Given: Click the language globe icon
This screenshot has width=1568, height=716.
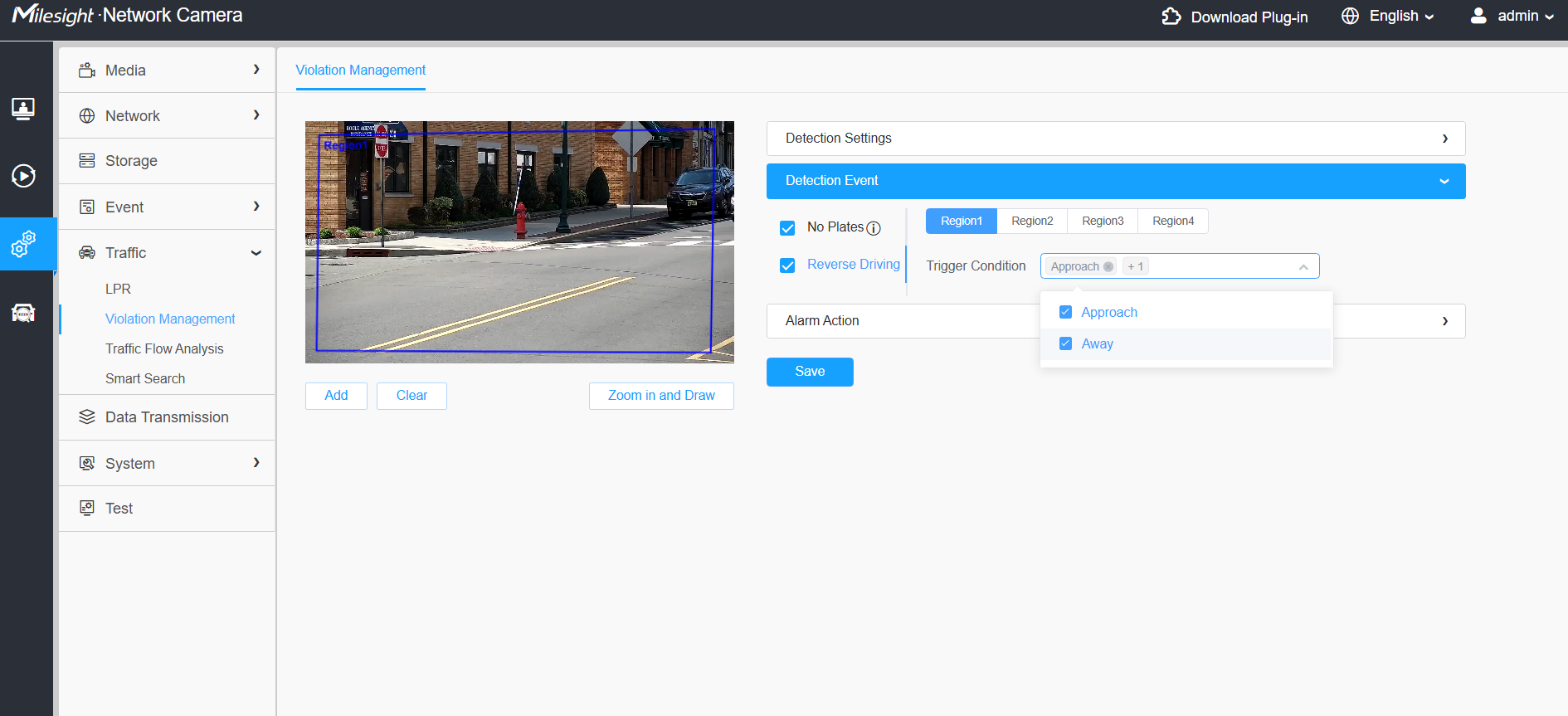Looking at the screenshot, I should click(1351, 16).
